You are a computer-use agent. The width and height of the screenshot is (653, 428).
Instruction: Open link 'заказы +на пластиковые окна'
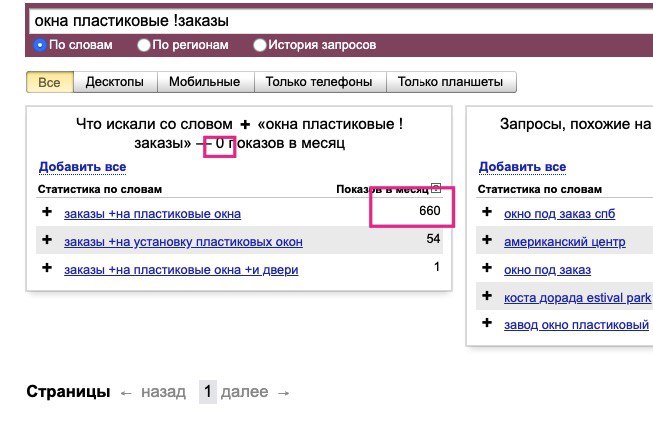coord(152,214)
